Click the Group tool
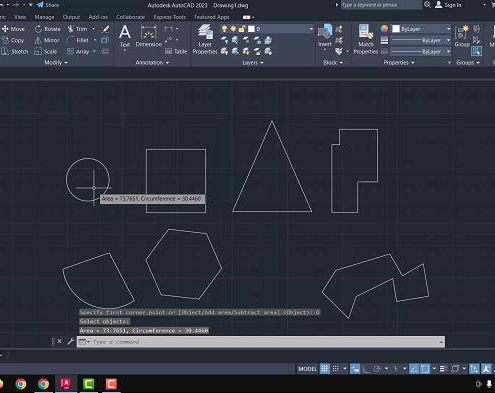495x393 pixels. coord(462,36)
